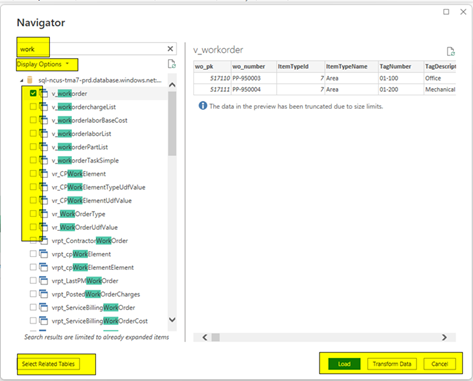Click the cell PP-950003
This screenshot has height=381, width=473.
click(x=253, y=78)
